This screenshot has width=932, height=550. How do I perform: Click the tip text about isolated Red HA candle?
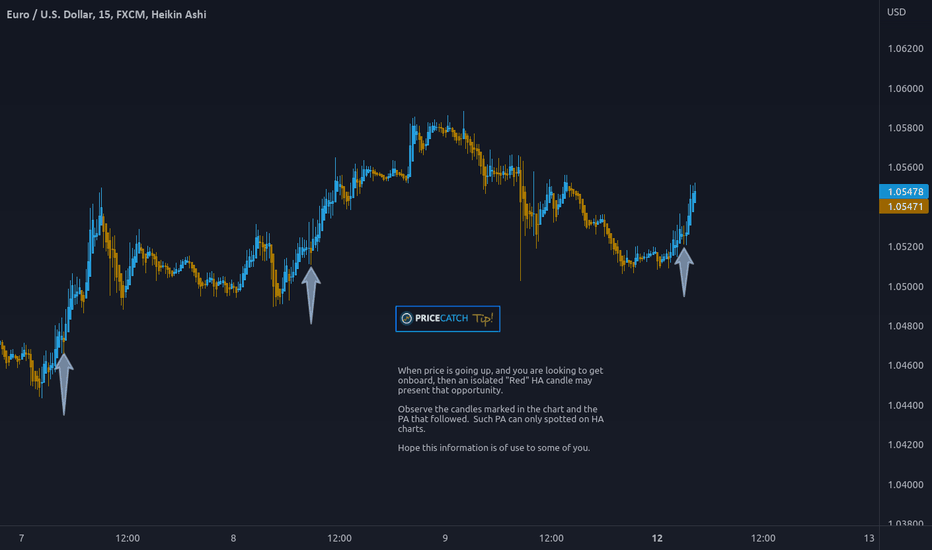tap(500, 381)
